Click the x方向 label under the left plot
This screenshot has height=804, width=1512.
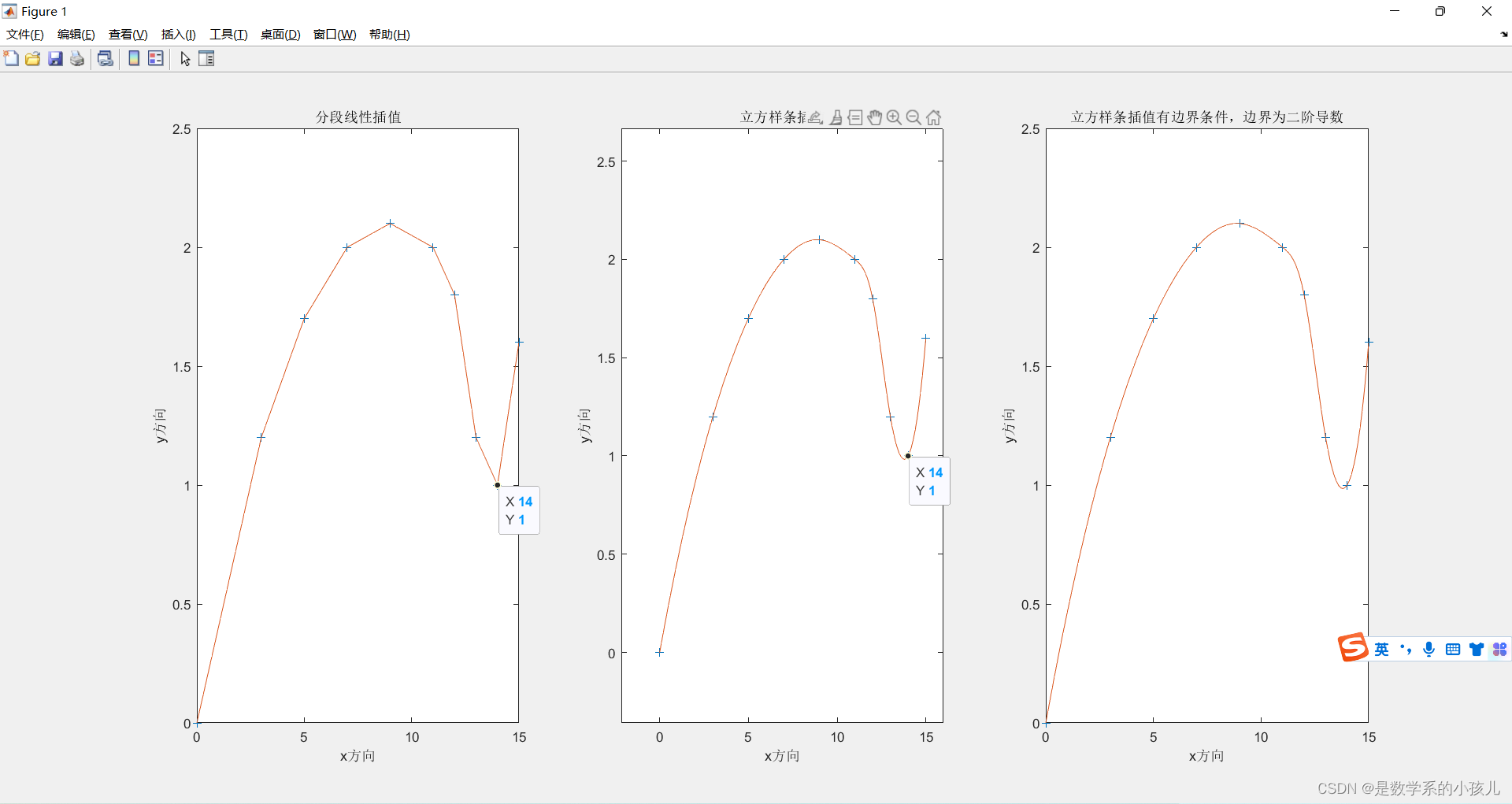tap(358, 756)
